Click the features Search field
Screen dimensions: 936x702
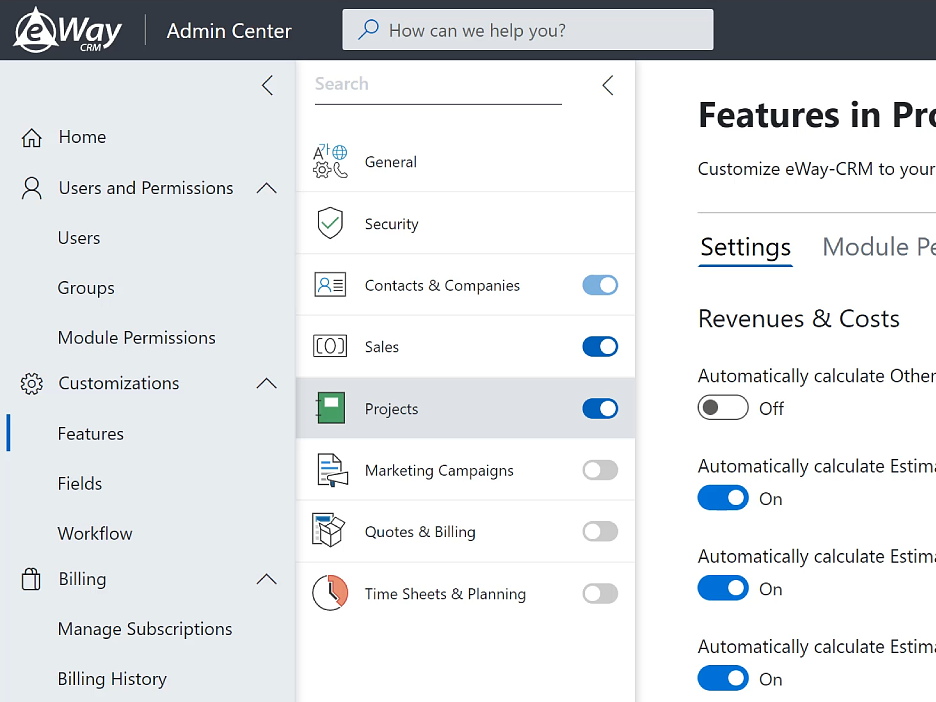click(438, 85)
